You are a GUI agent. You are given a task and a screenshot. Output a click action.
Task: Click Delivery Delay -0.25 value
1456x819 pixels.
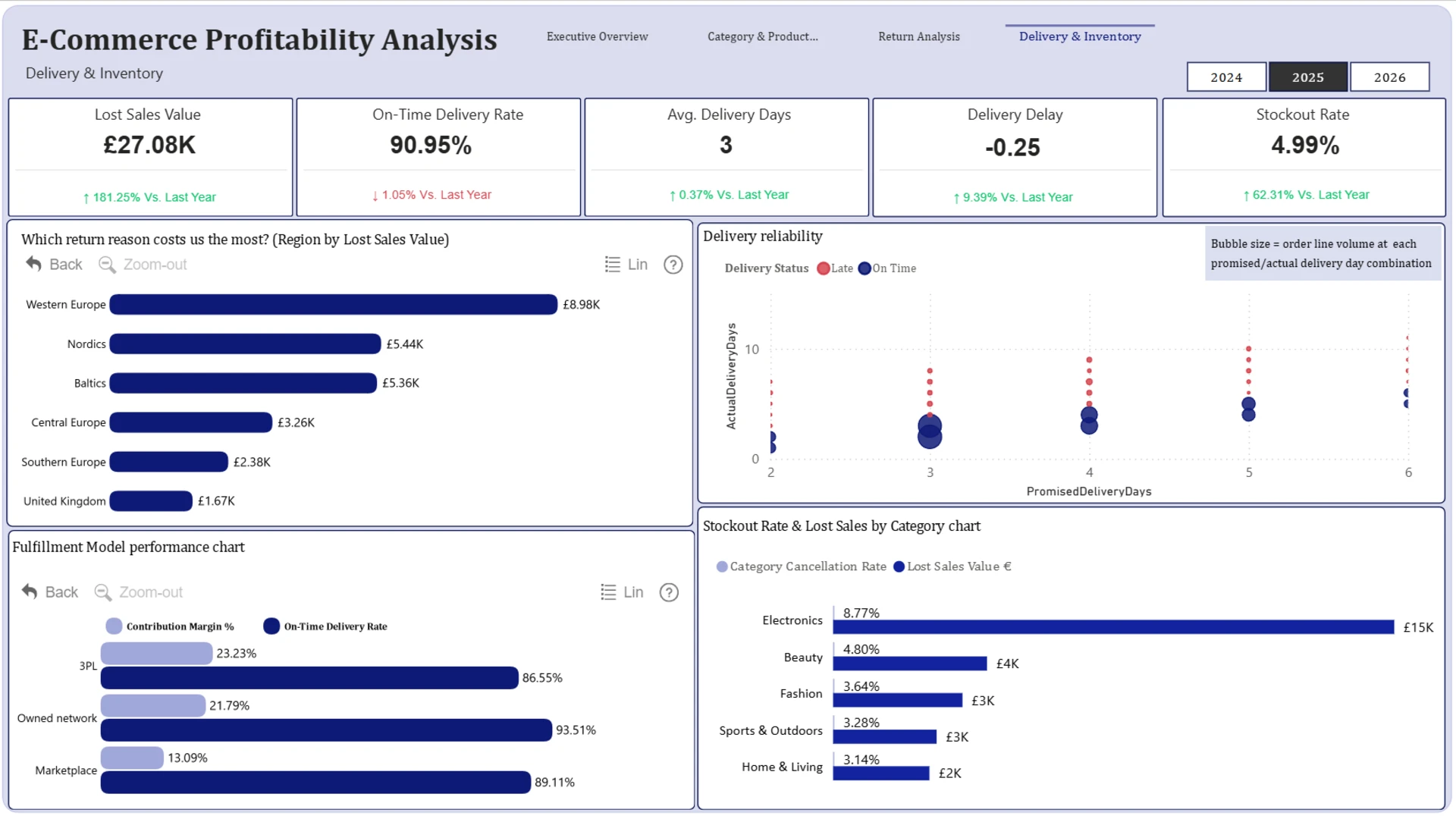1012,147
